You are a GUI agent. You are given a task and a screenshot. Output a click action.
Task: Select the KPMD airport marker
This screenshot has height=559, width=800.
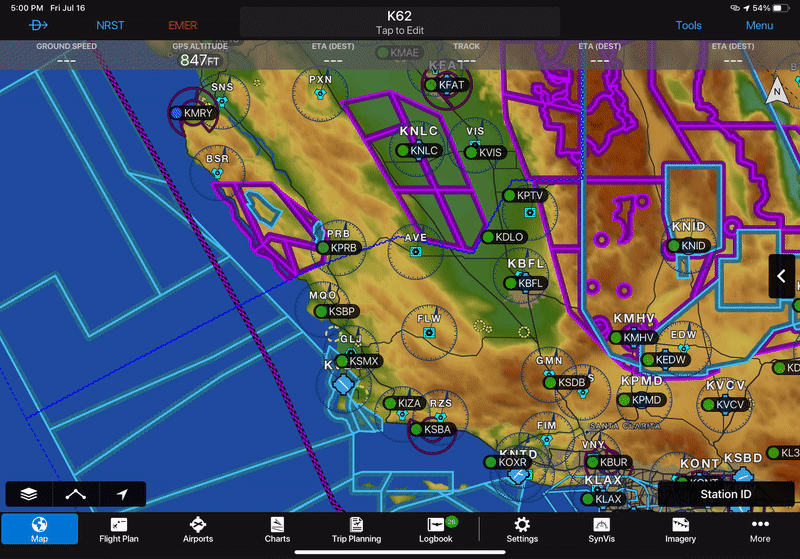[640, 400]
